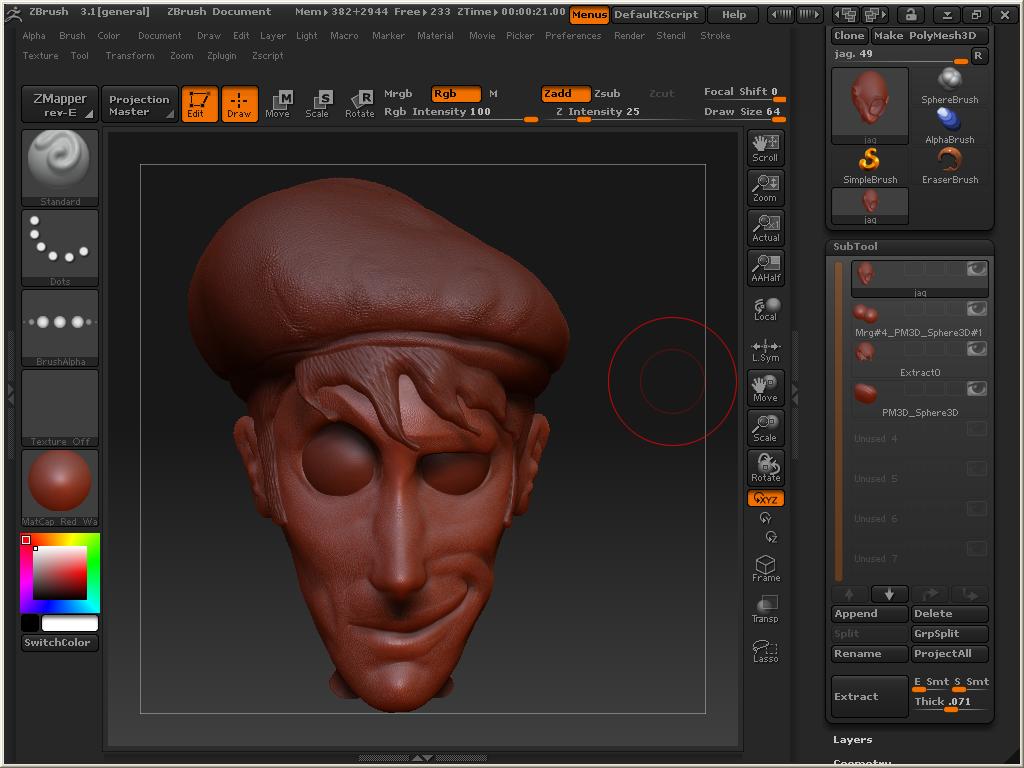Open the Zplugin menu
The image size is (1024, 768).
coord(221,56)
